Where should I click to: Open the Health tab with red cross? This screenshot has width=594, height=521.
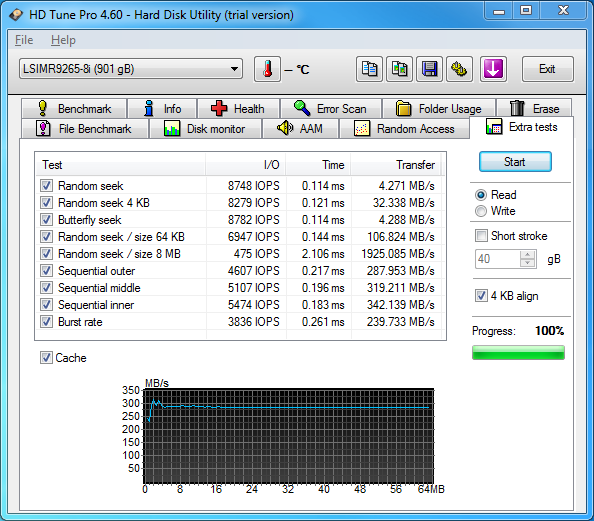coord(239,109)
